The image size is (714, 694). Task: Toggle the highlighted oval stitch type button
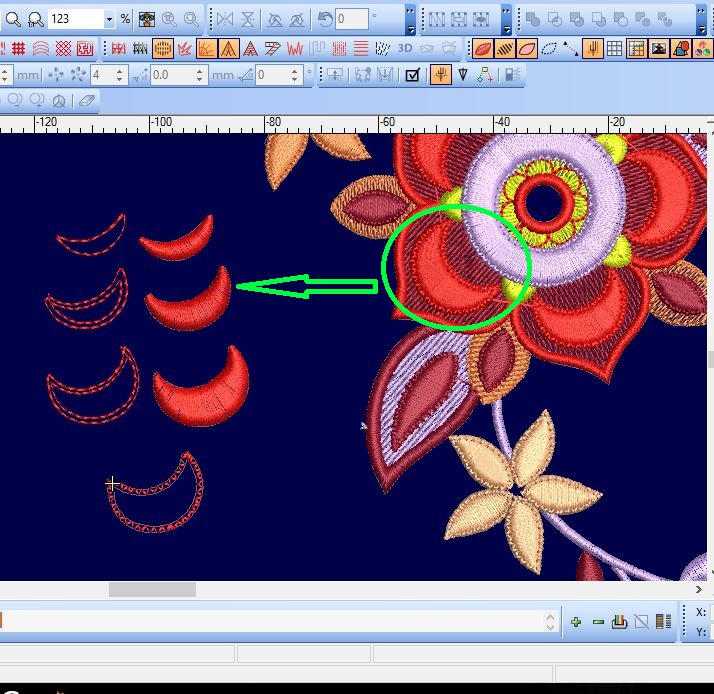pos(163,48)
